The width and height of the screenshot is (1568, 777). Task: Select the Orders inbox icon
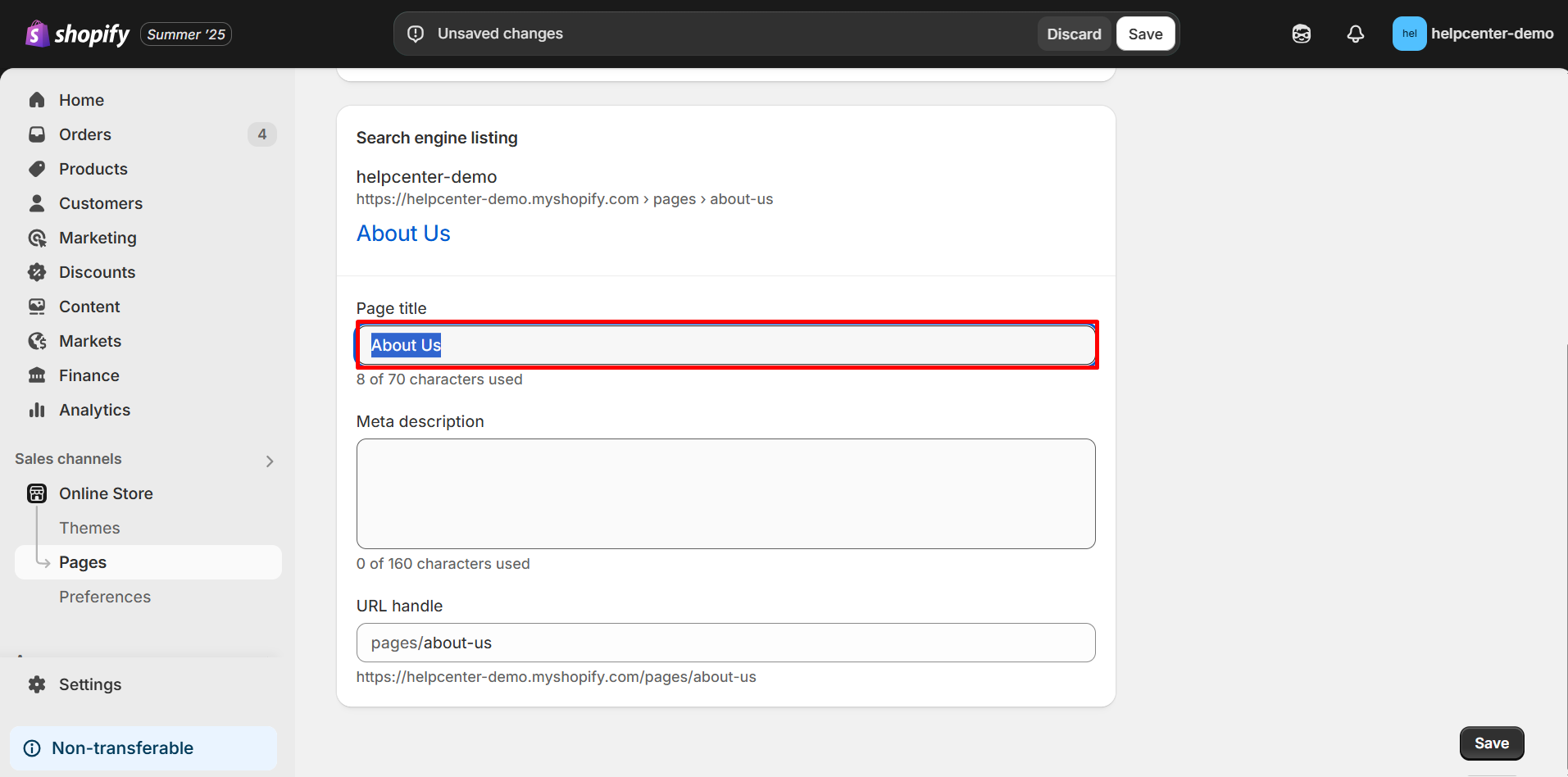click(x=37, y=134)
